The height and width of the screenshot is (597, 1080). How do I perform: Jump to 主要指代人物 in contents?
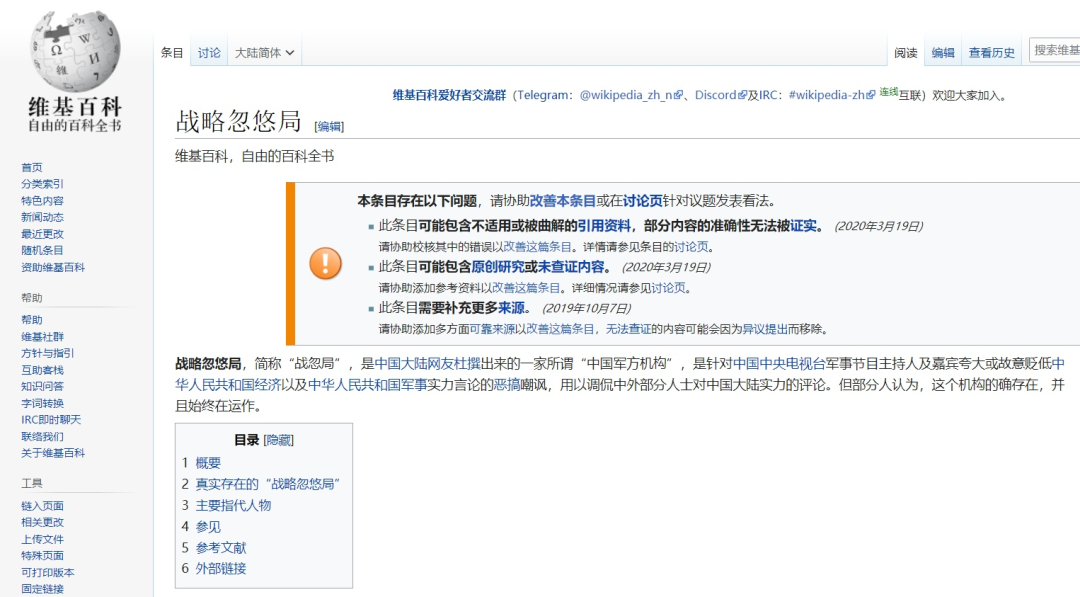tap(233, 505)
